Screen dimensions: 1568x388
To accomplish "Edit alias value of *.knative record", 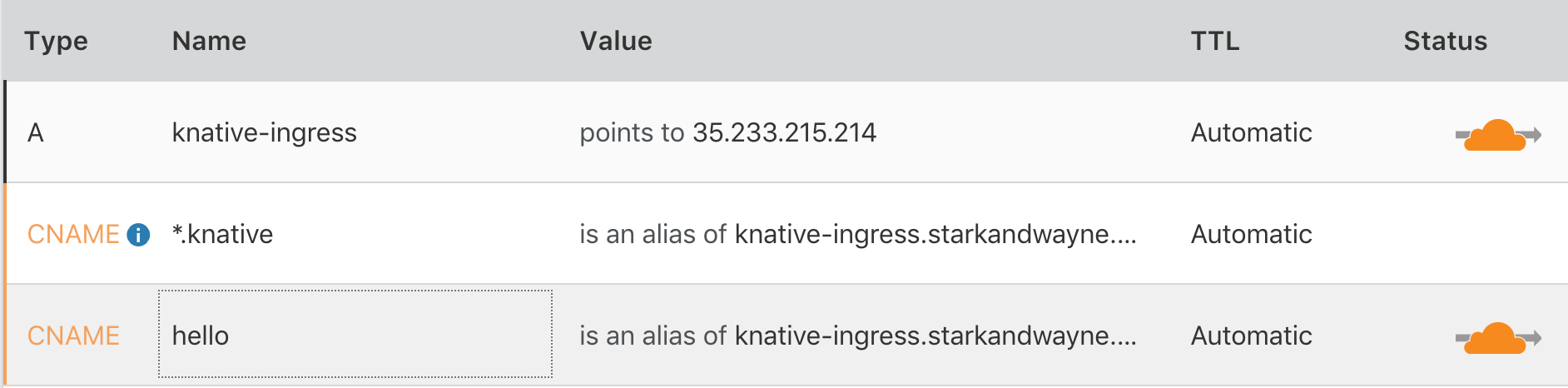I will pyautogui.click(x=857, y=234).
